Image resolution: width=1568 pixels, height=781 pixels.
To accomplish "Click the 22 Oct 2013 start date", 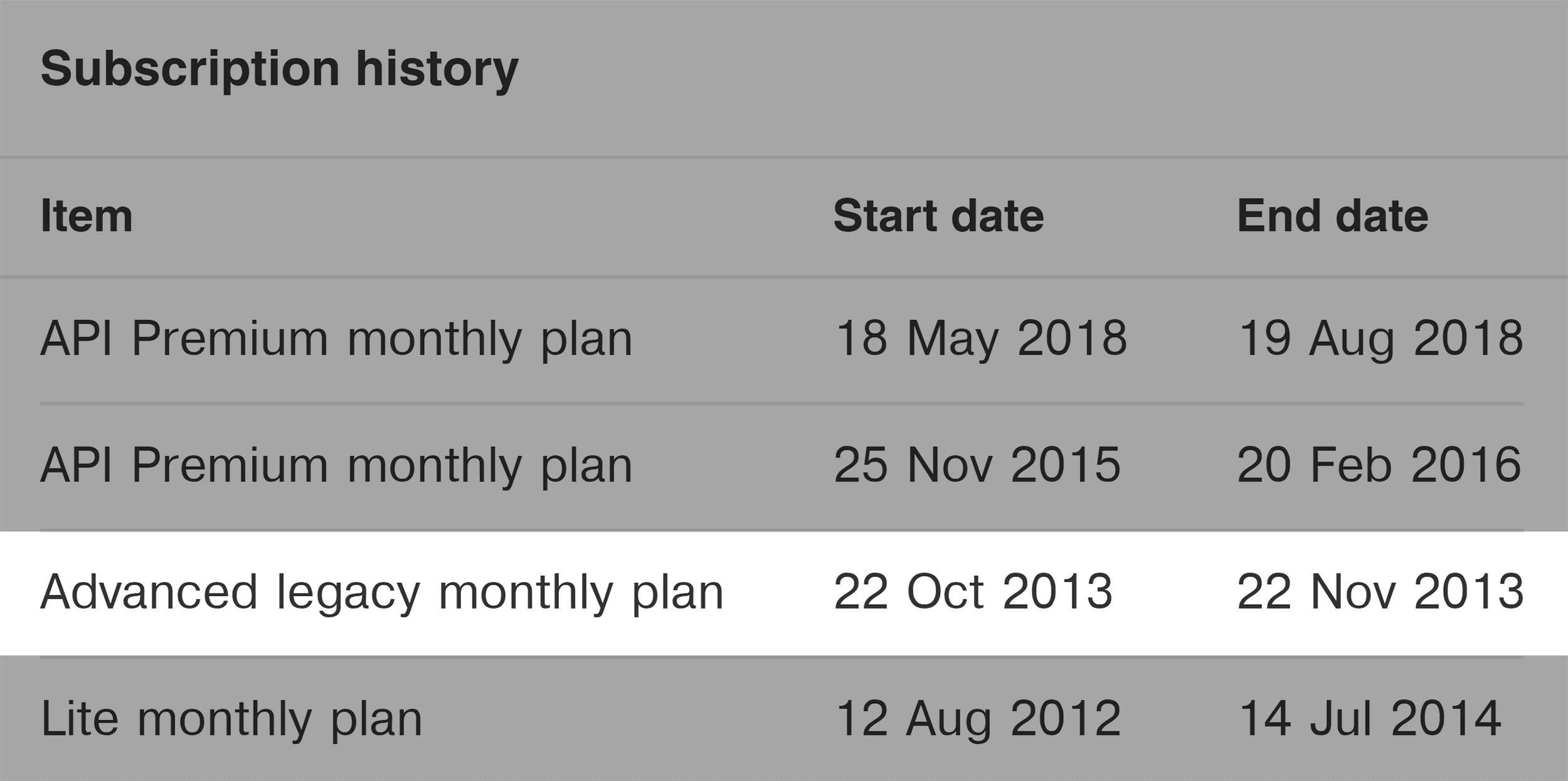I will tap(973, 592).
